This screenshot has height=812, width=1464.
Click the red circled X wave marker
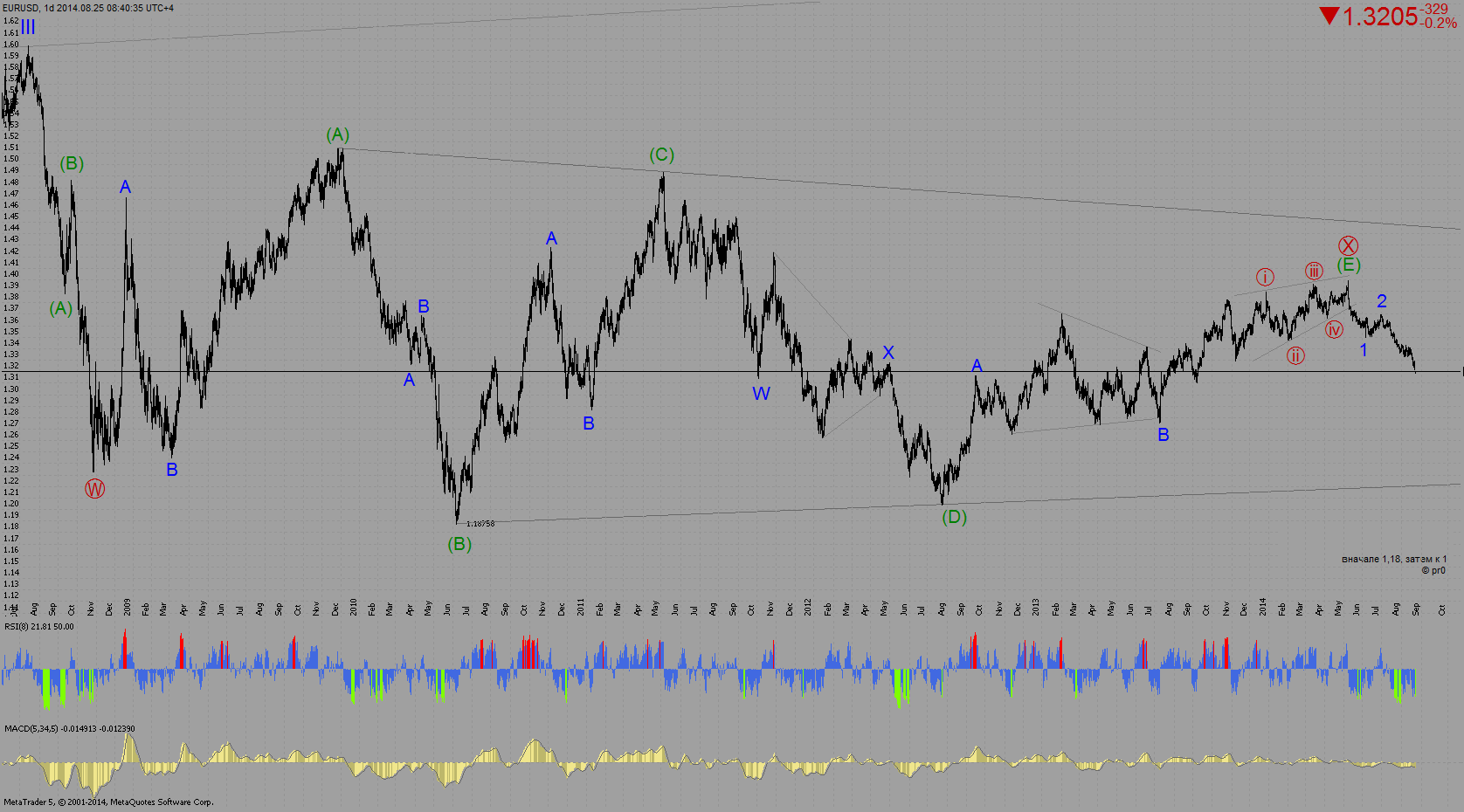pyautogui.click(x=1348, y=246)
